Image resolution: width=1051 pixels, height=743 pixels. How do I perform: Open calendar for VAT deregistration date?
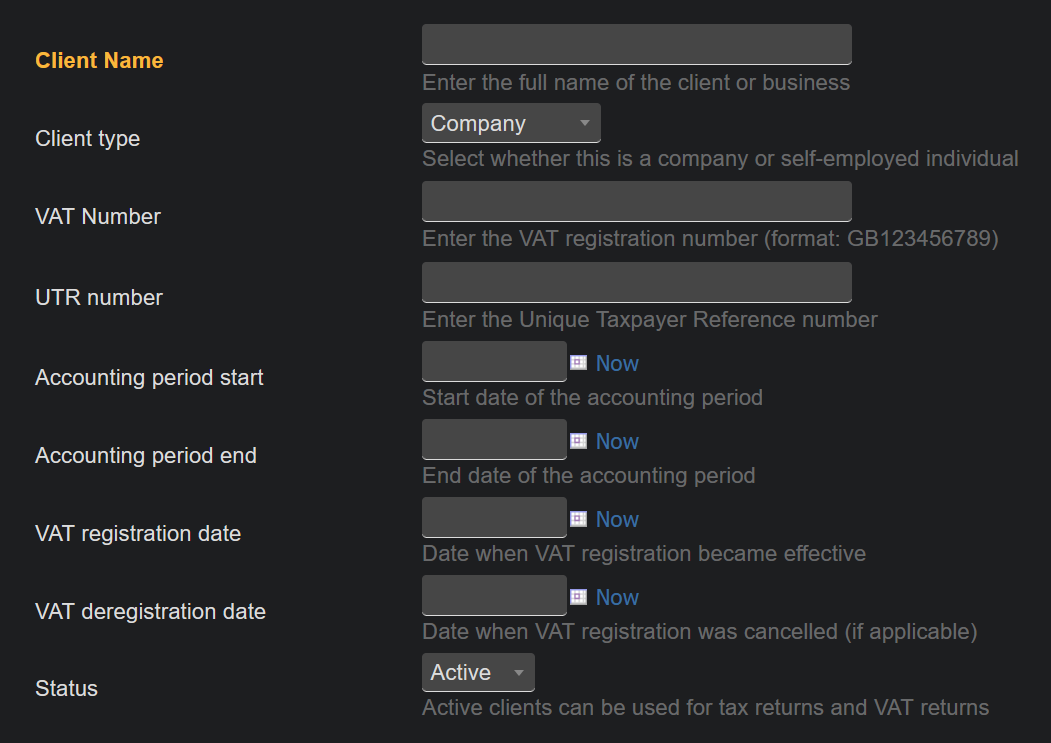click(x=578, y=597)
